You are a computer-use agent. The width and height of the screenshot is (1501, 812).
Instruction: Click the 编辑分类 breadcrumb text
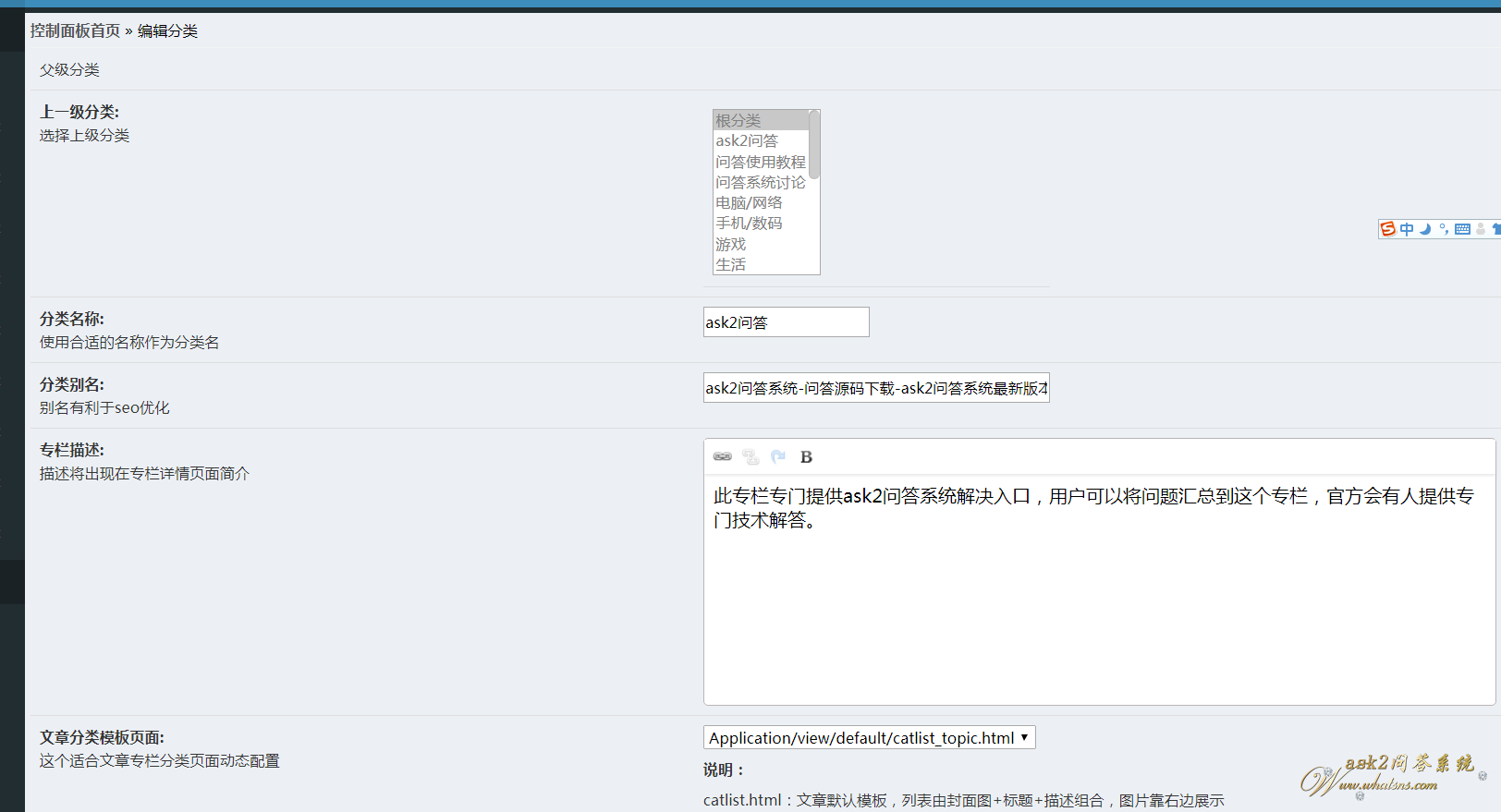point(167,30)
